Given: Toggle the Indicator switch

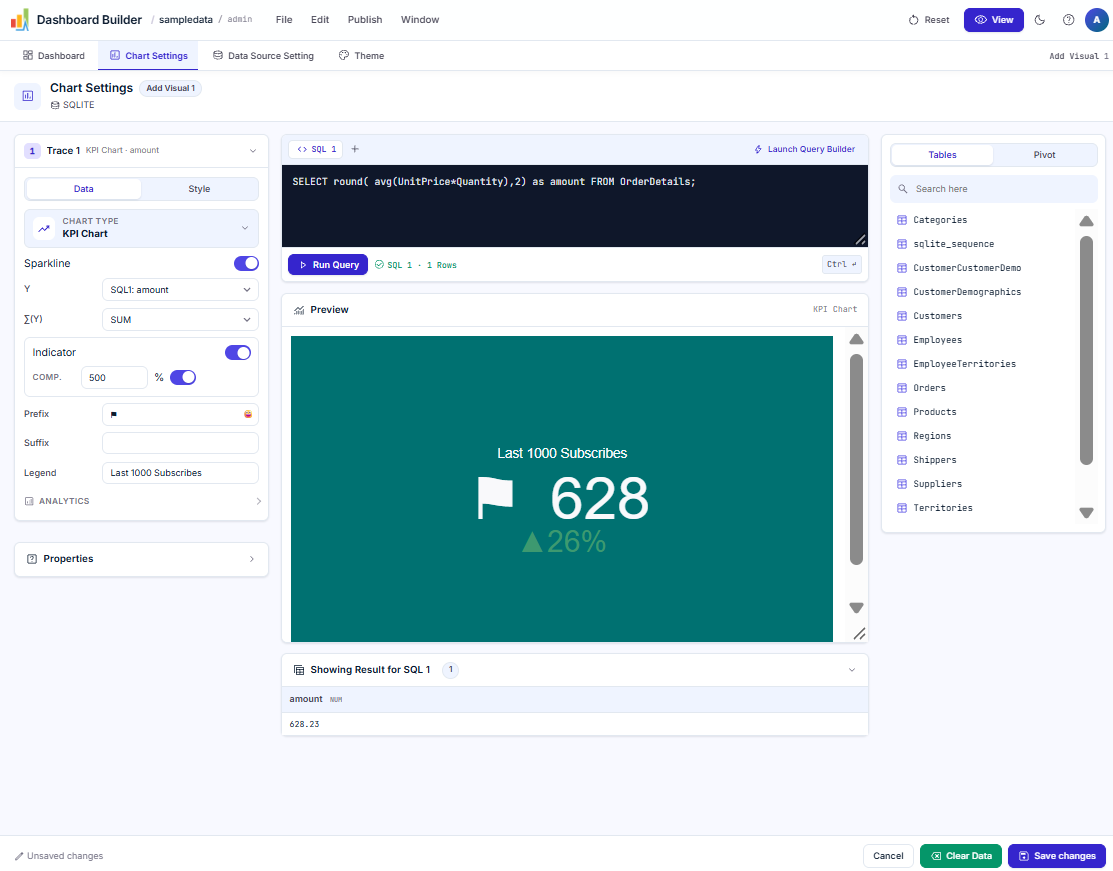Looking at the screenshot, I should tap(238, 353).
